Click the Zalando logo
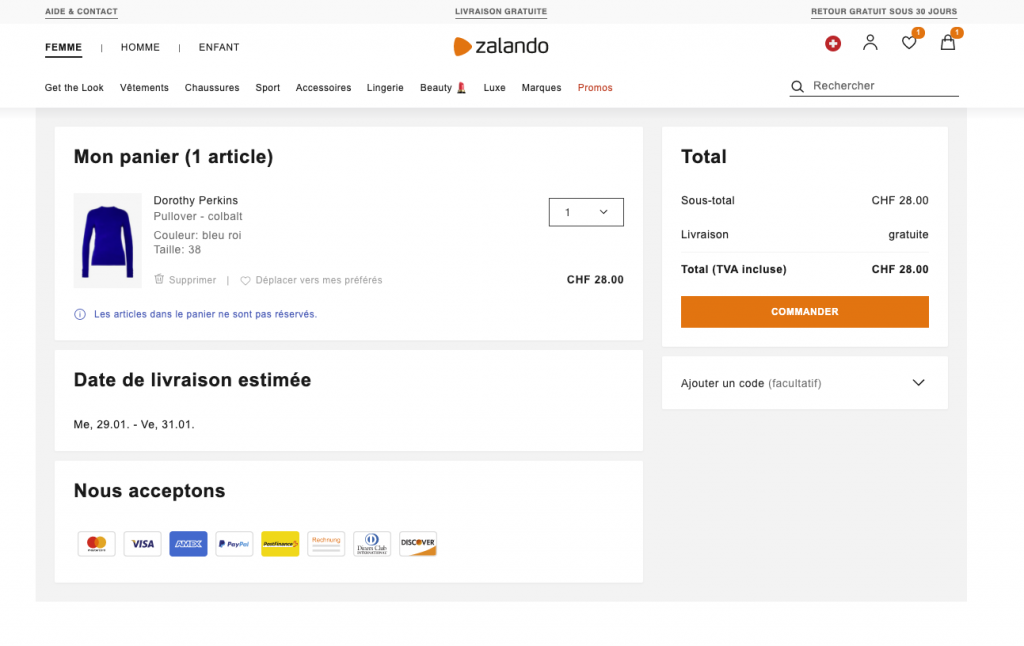1024x646 pixels. coord(501,46)
